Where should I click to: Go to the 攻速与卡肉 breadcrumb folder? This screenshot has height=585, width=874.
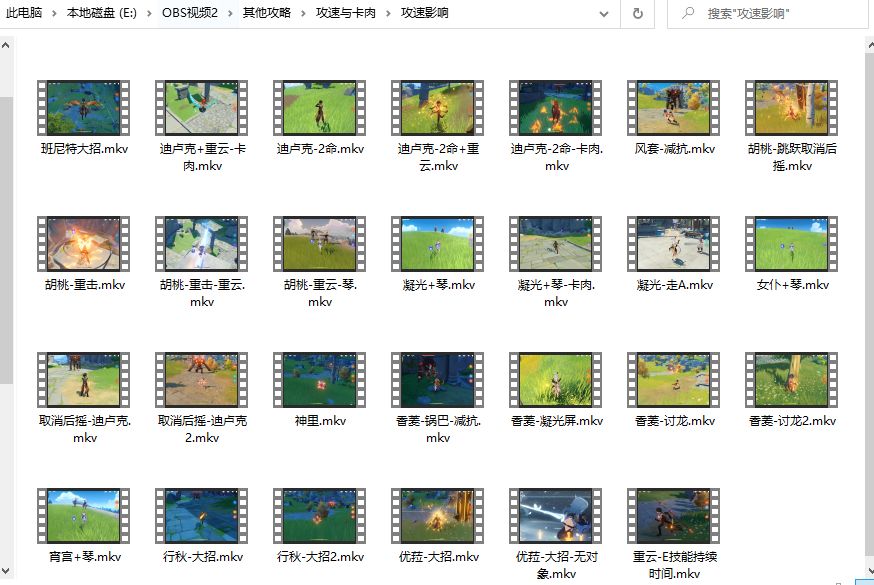[x=346, y=13]
